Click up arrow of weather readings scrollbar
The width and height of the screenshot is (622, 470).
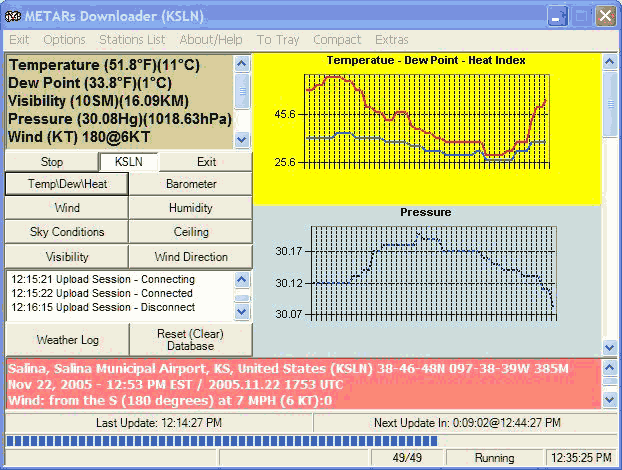coord(242,63)
